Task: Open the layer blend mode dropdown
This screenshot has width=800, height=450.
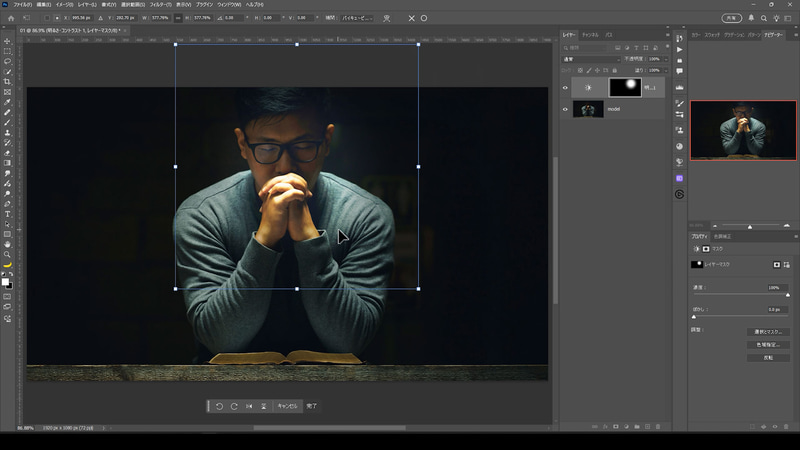Action: point(592,59)
